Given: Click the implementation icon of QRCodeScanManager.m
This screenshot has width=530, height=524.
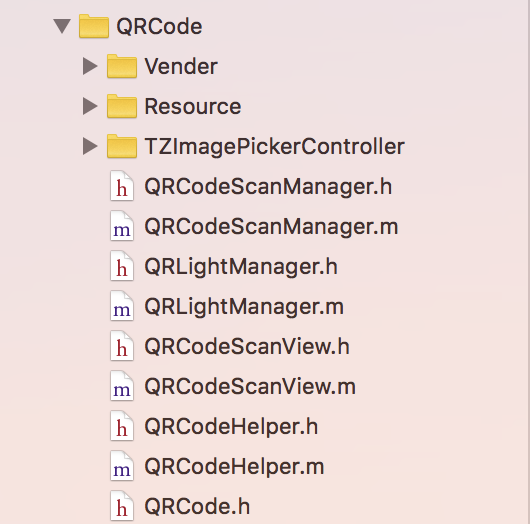Looking at the screenshot, I should pyautogui.click(x=122, y=226).
